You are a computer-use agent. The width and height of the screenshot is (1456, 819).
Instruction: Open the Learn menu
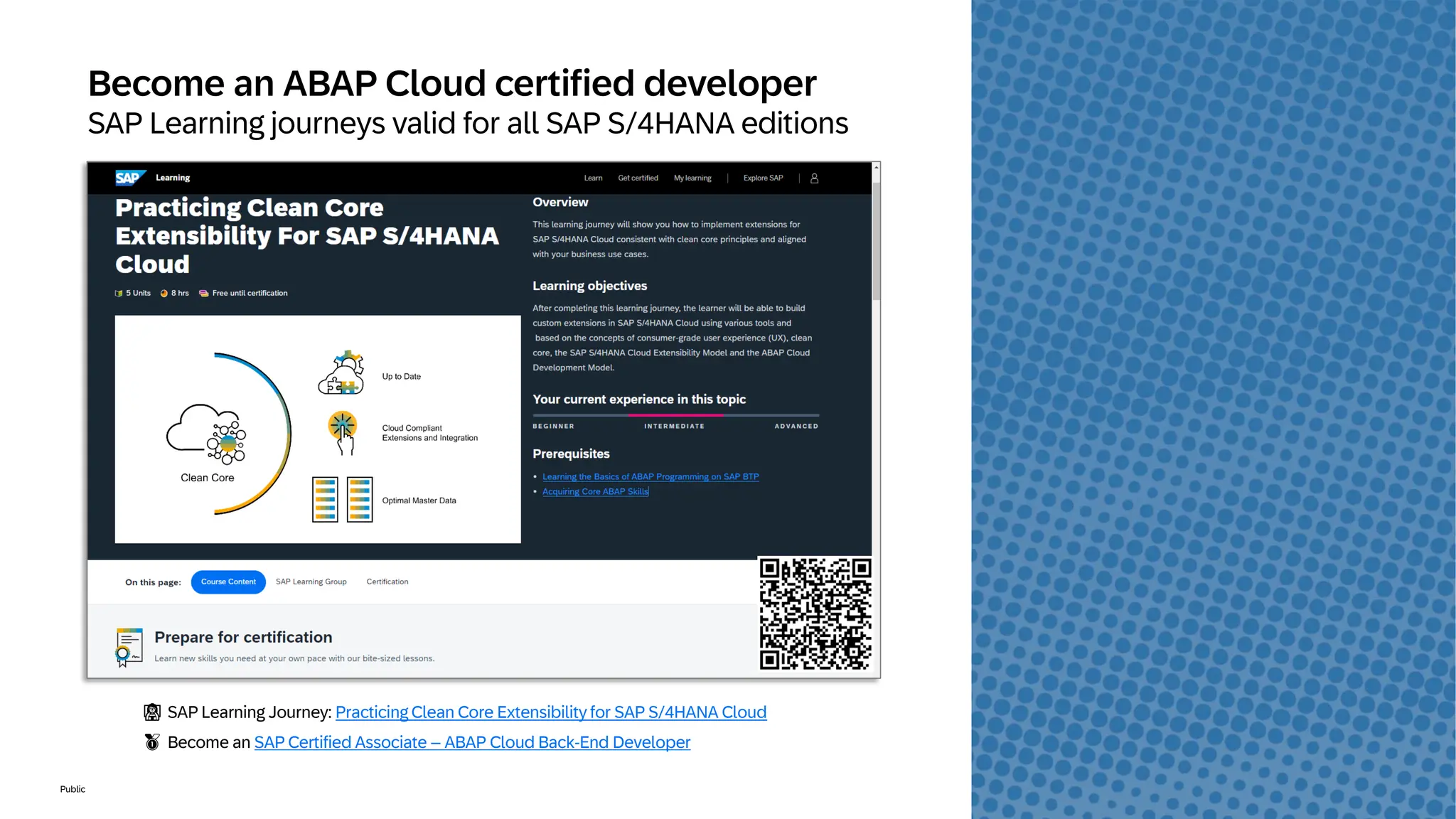[x=593, y=178]
